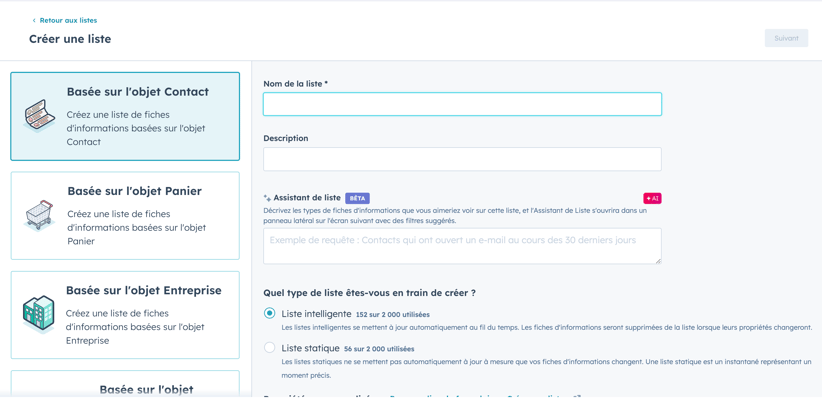Click the BÊTA badge beside Assistant de liste
This screenshot has height=399, width=822.
pyautogui.click(x=358, y=198)
